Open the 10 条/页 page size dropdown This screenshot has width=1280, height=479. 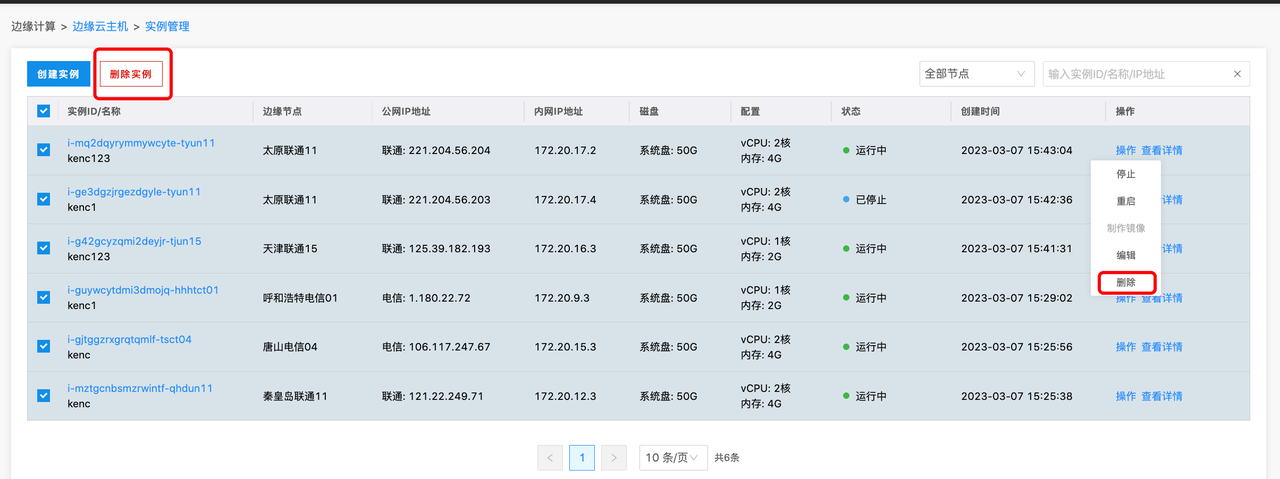click(673, 458)
